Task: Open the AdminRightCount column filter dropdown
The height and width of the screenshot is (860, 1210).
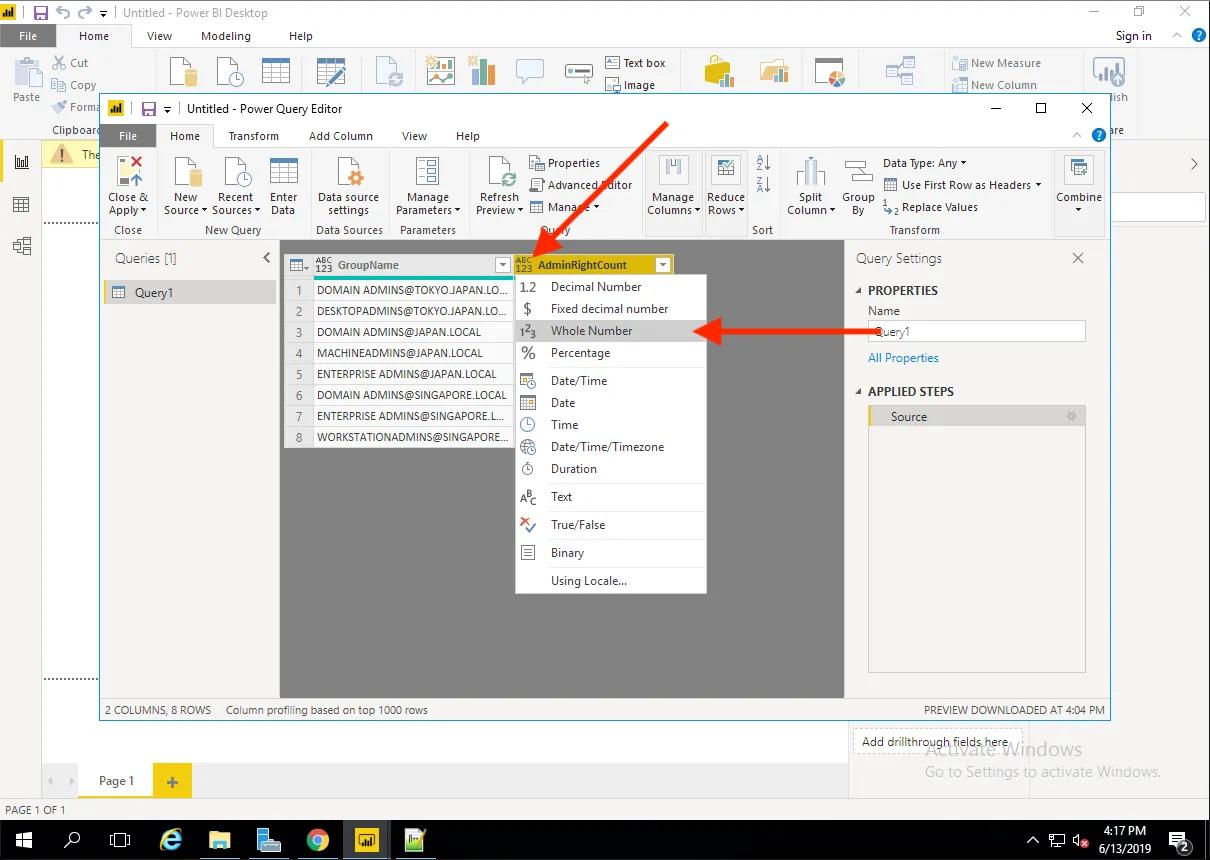Action: coord(663,265)
